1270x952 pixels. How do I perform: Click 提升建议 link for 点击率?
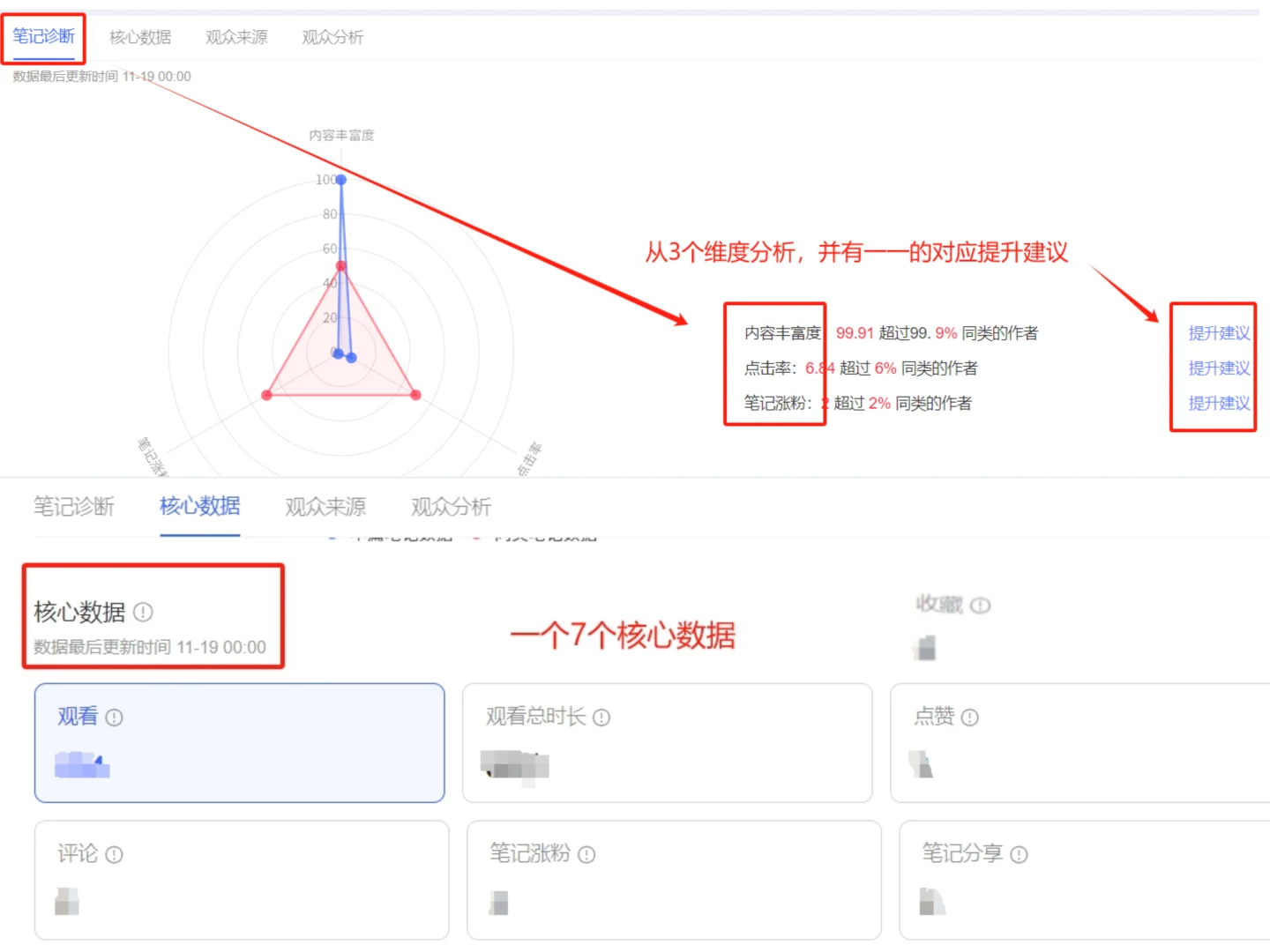point(1219,368)
